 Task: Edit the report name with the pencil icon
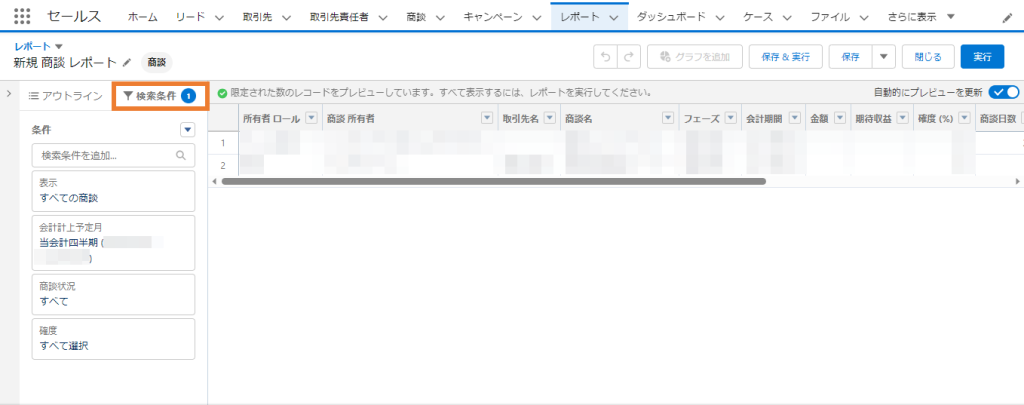(127, 63)
